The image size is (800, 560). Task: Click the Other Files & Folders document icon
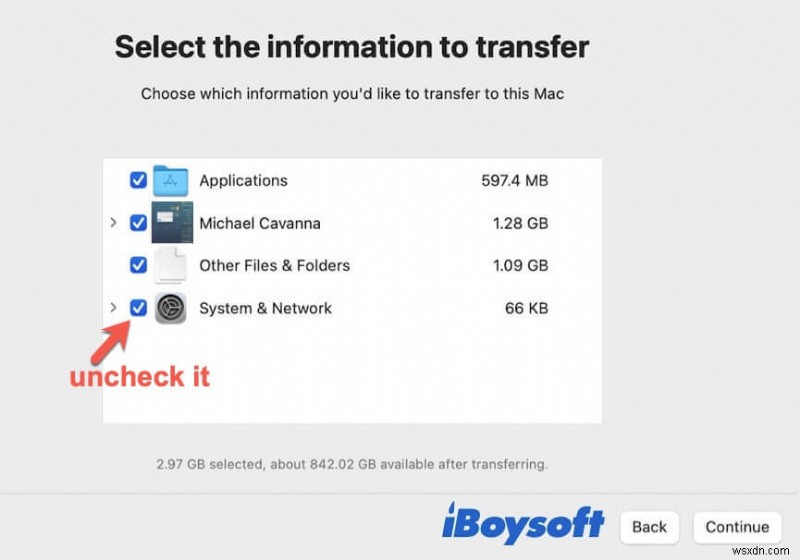click(171, 266)
